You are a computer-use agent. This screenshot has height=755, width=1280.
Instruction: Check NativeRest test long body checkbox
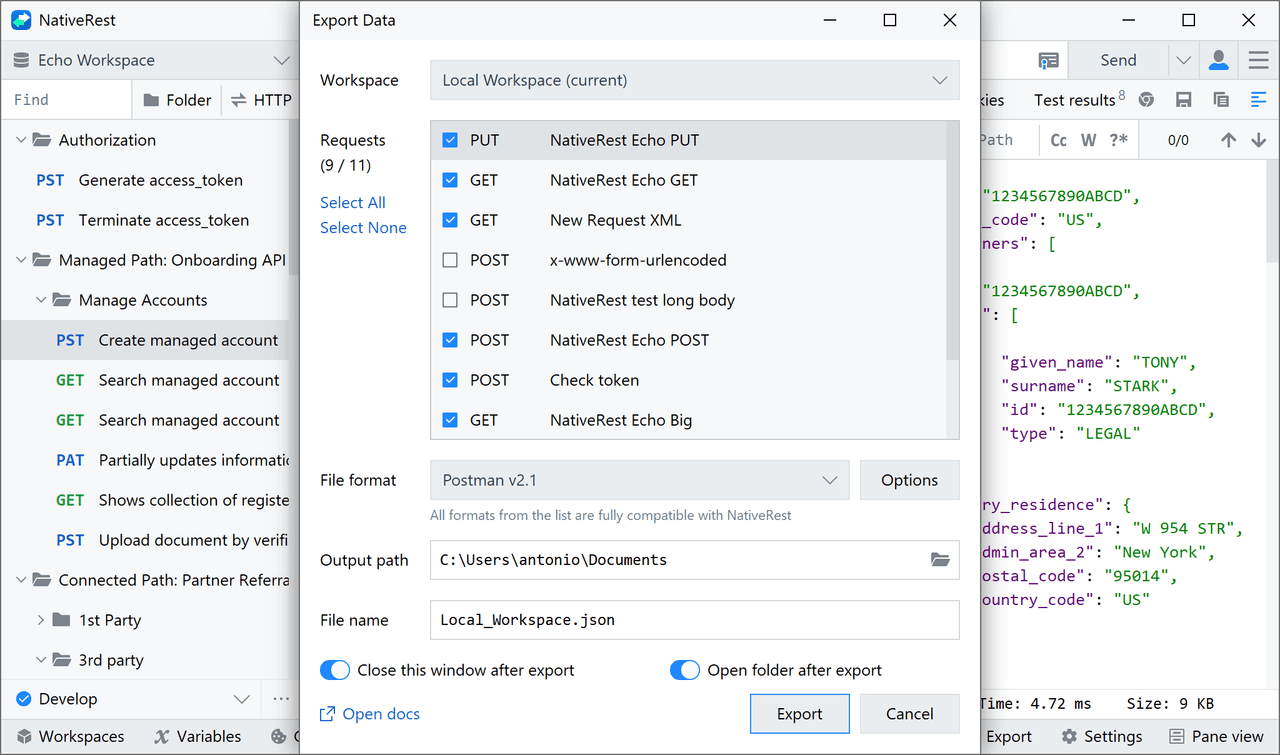click(x=450, y=300)
